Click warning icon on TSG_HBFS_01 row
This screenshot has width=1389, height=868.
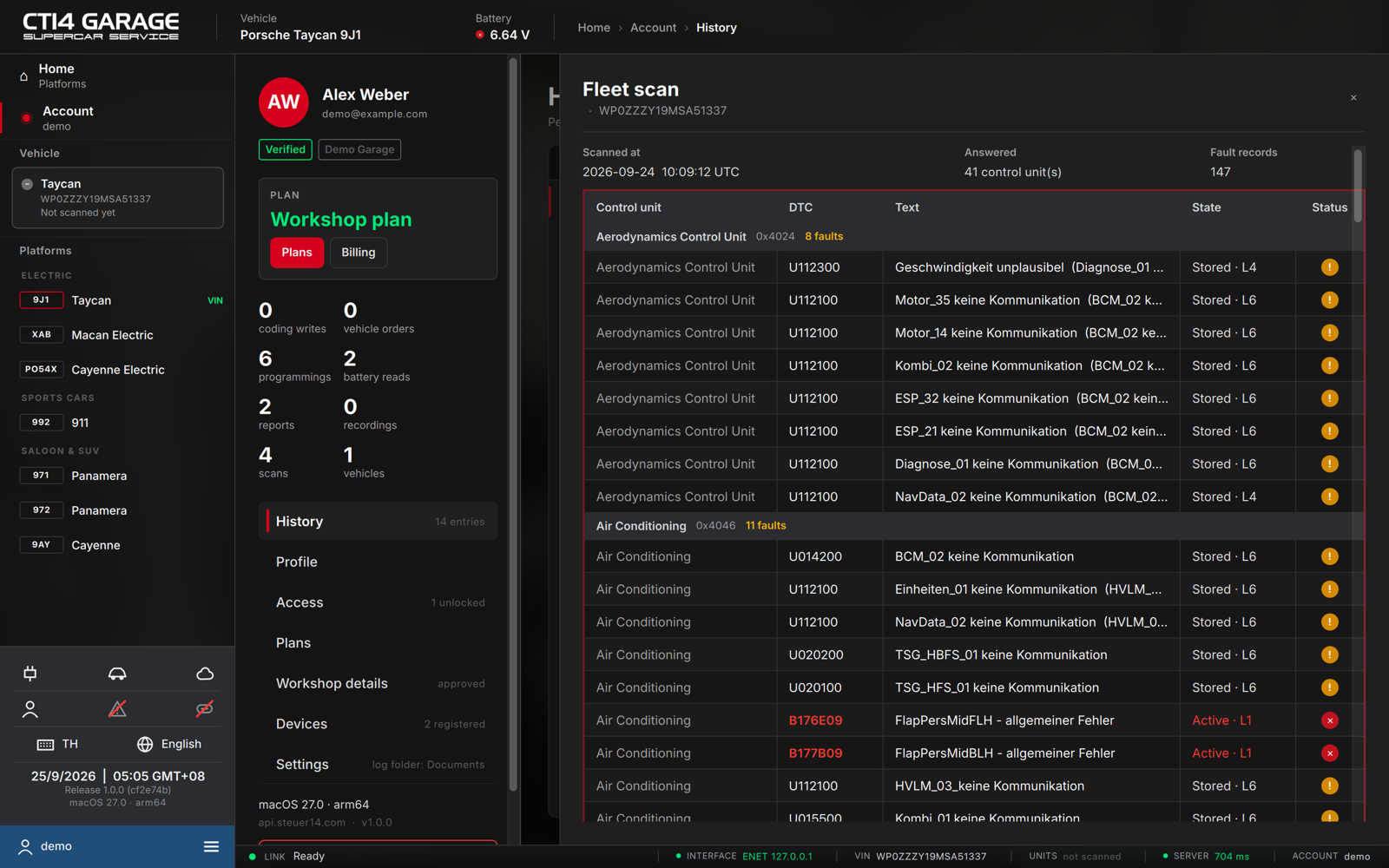(x=1329, y=655)
